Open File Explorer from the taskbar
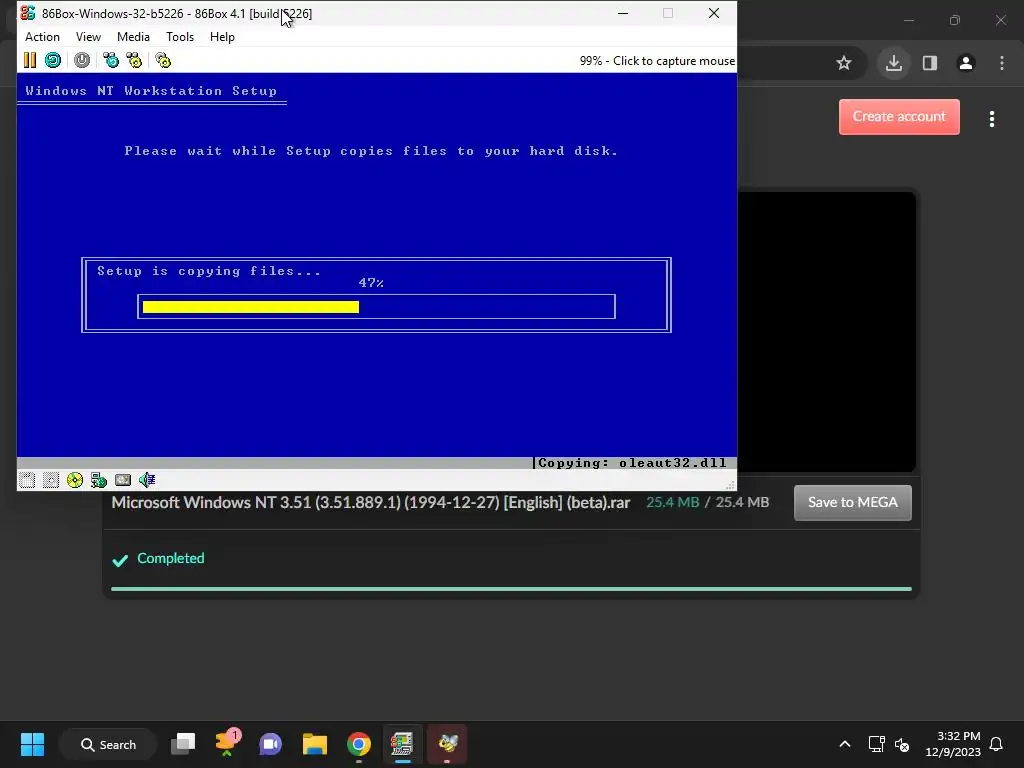The width and height of the screenshot is (1024, 768). coord(315,744)
